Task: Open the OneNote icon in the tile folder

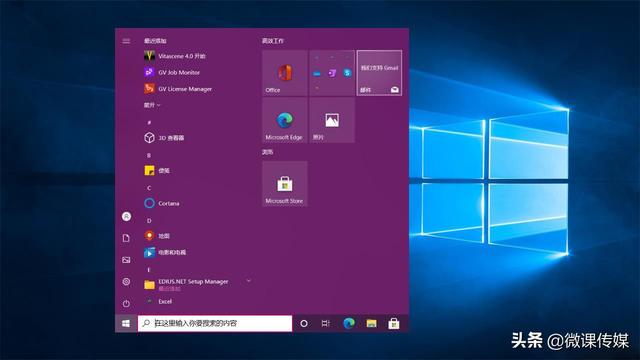Action: coord(332,73)
